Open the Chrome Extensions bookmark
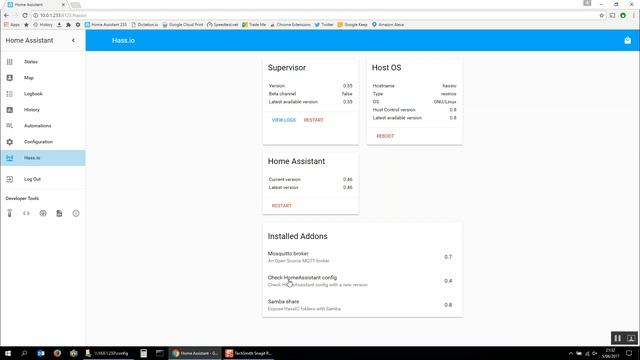The image size is (640, 360). pos(290,24)
